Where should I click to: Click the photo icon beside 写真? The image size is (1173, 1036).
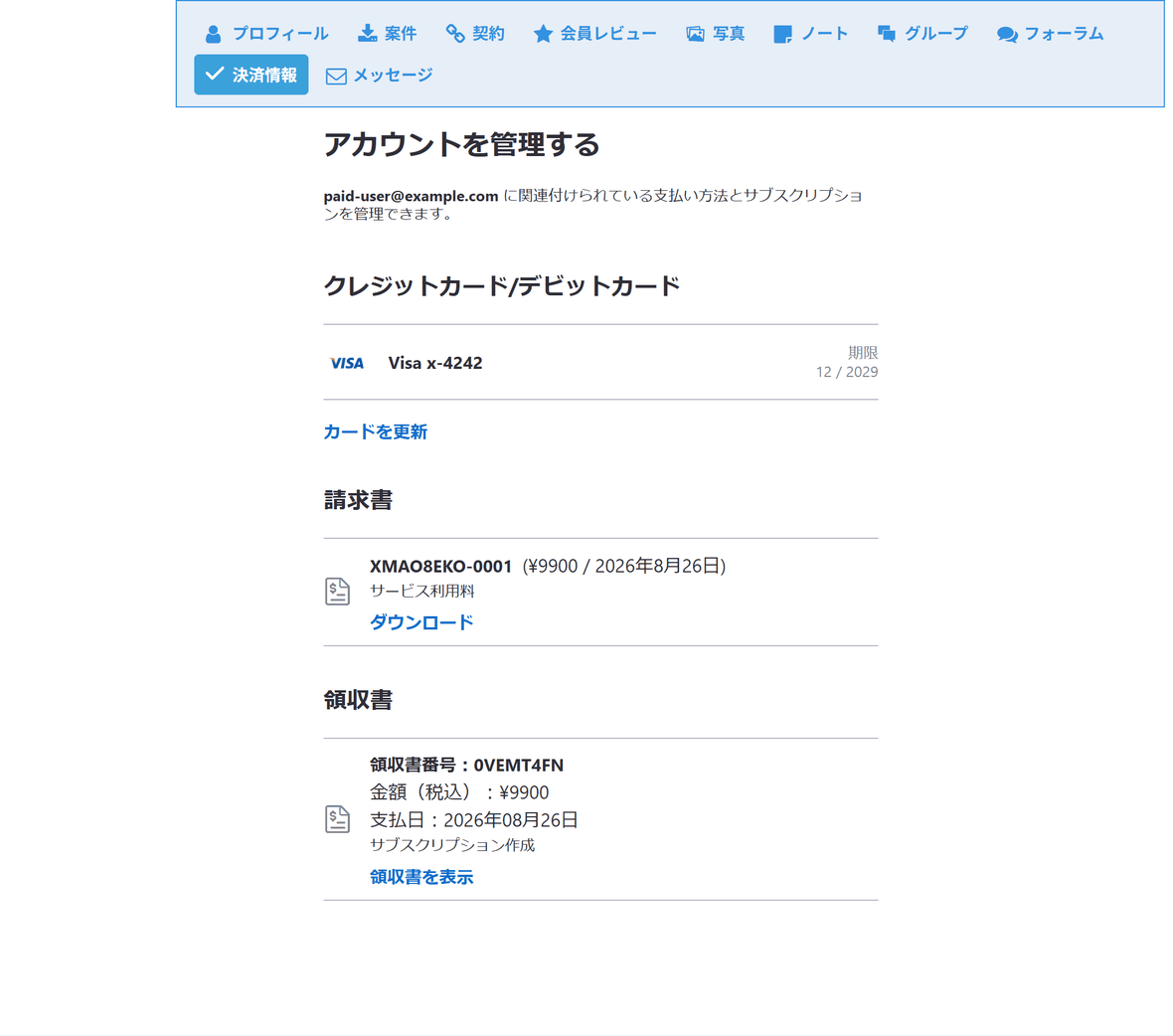(x=695, y=34)
